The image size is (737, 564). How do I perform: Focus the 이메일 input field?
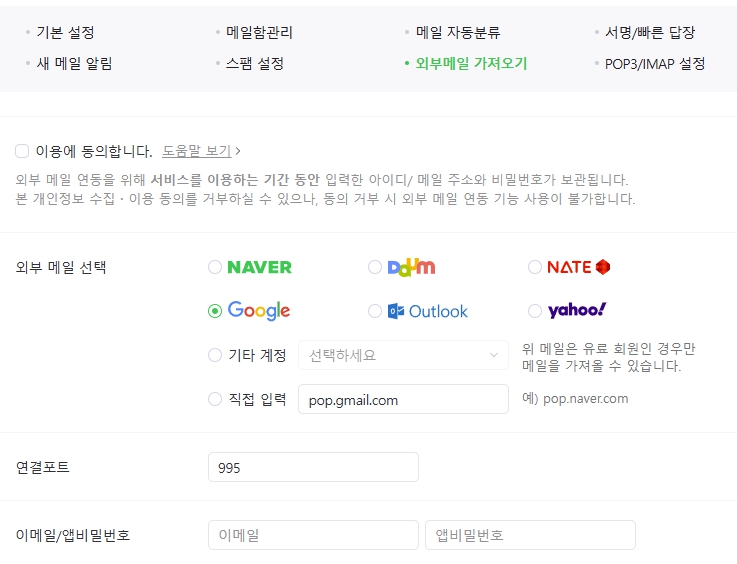pos(313,535)
